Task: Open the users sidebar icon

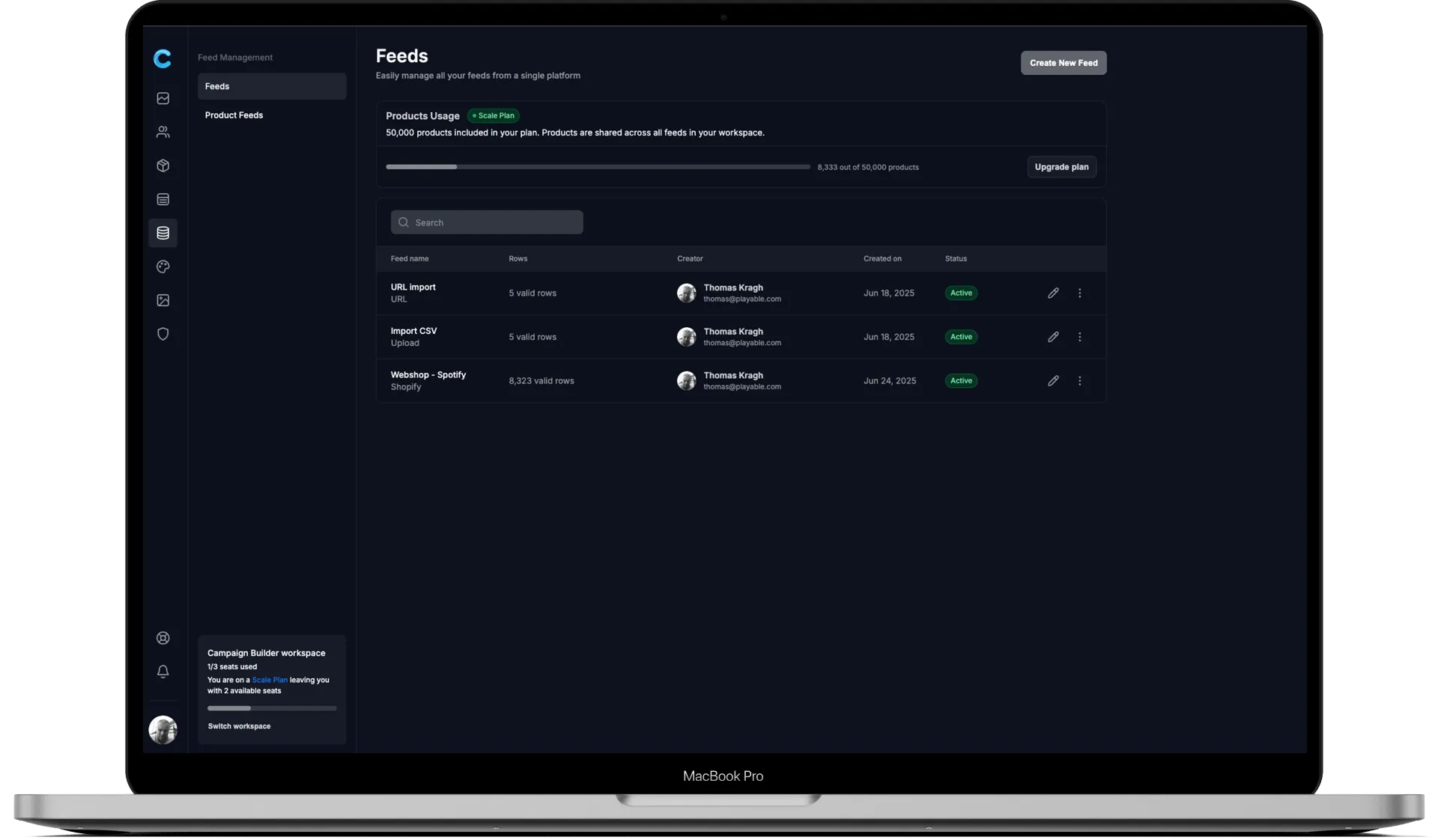Action: point(163,132)
